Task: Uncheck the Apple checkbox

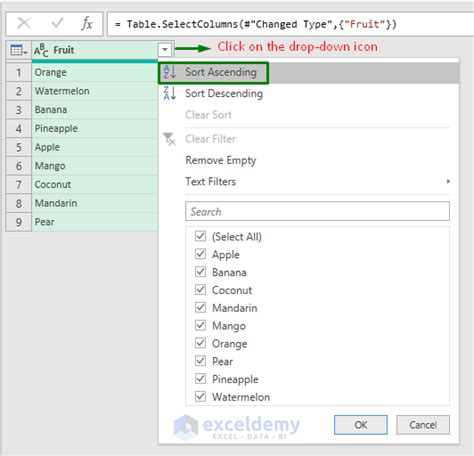Action: [x=200, y=254]
